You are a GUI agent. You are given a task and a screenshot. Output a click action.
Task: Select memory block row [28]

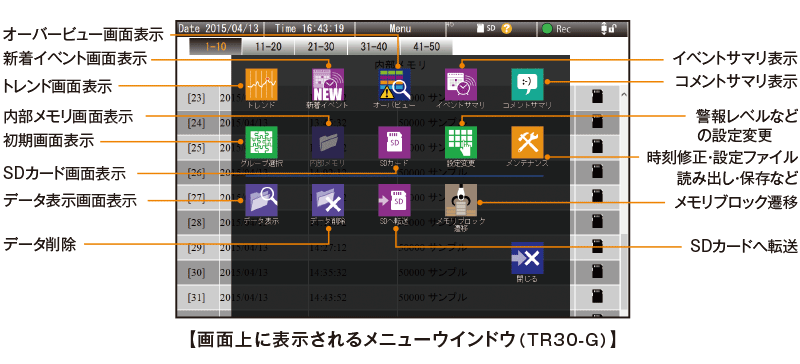399,222
